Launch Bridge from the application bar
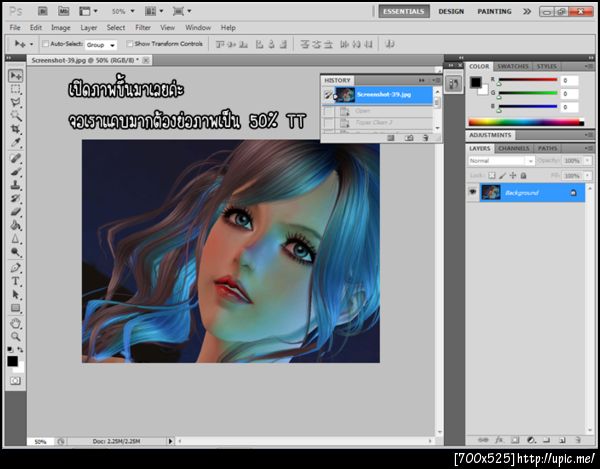Screen dimensions: 600x469 click(42, 11)
